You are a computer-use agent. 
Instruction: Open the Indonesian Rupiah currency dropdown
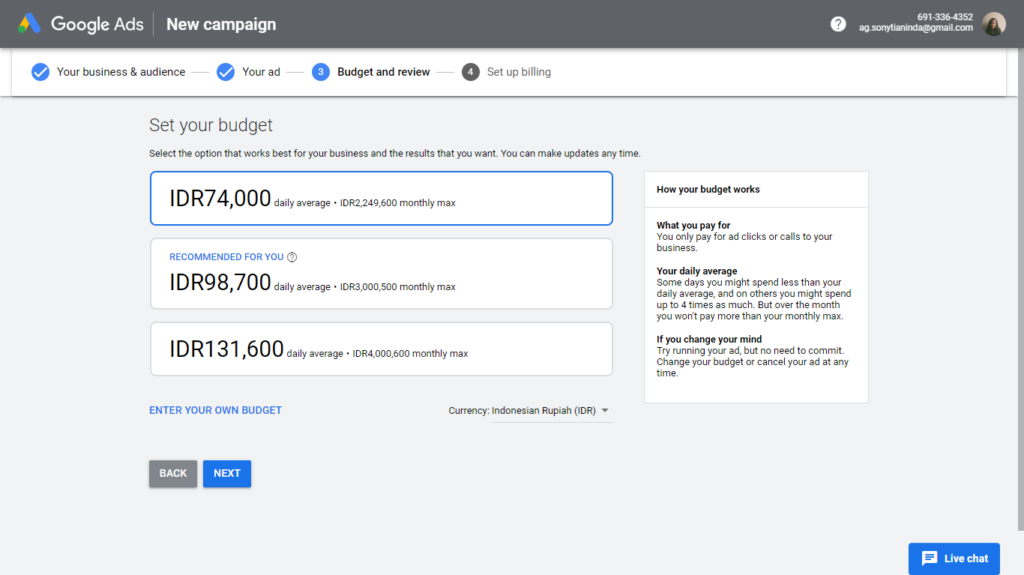click(543, 411)
